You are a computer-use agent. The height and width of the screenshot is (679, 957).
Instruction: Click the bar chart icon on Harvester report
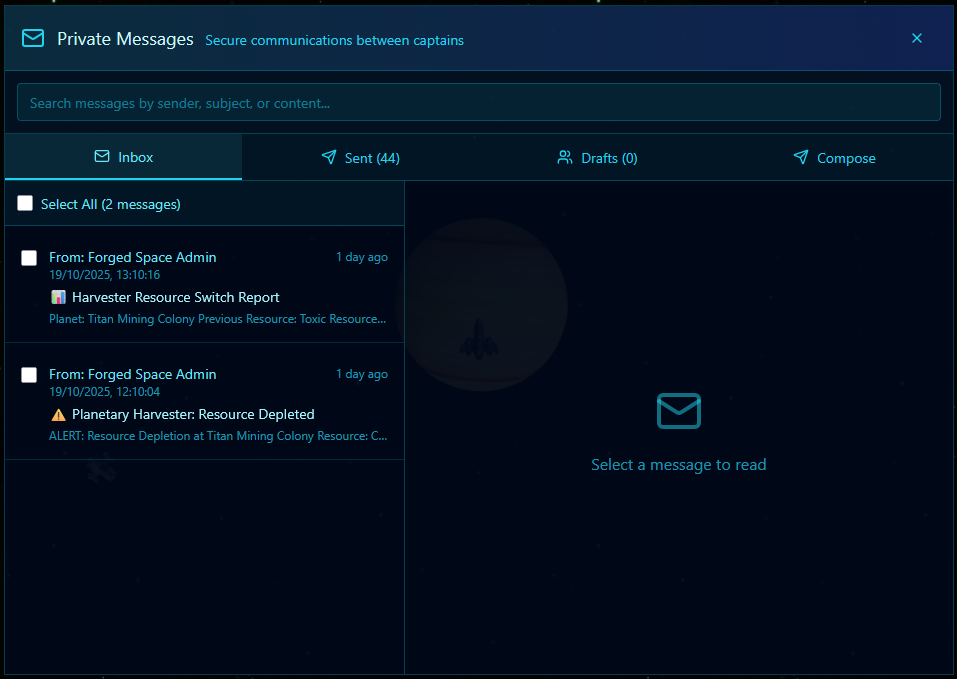tap(58, 297)
